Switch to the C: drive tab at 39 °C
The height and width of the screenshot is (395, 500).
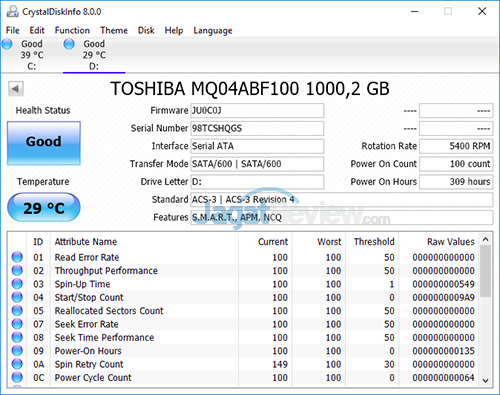(32, 55)
